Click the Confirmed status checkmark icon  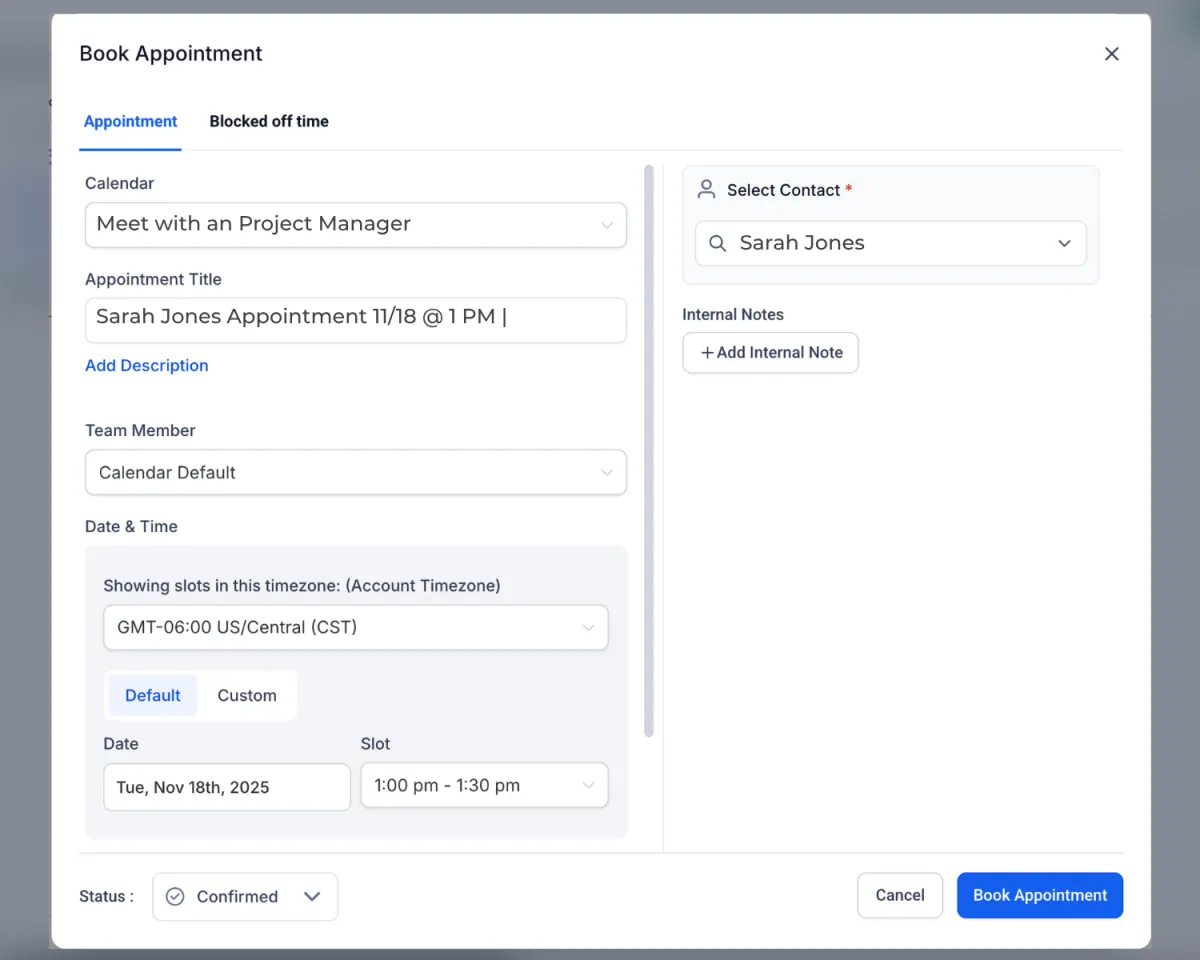pyautogui.click(x=175, y=897)
